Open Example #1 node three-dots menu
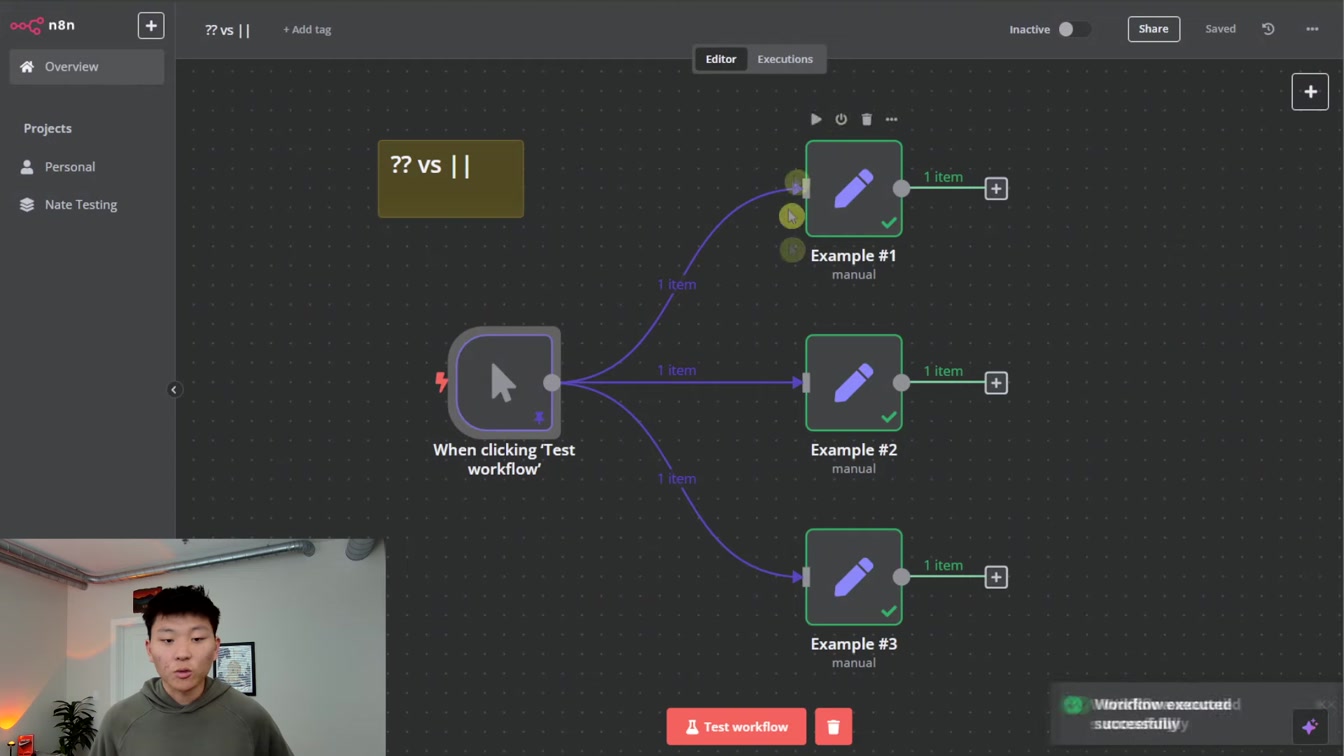 (892, 119)
